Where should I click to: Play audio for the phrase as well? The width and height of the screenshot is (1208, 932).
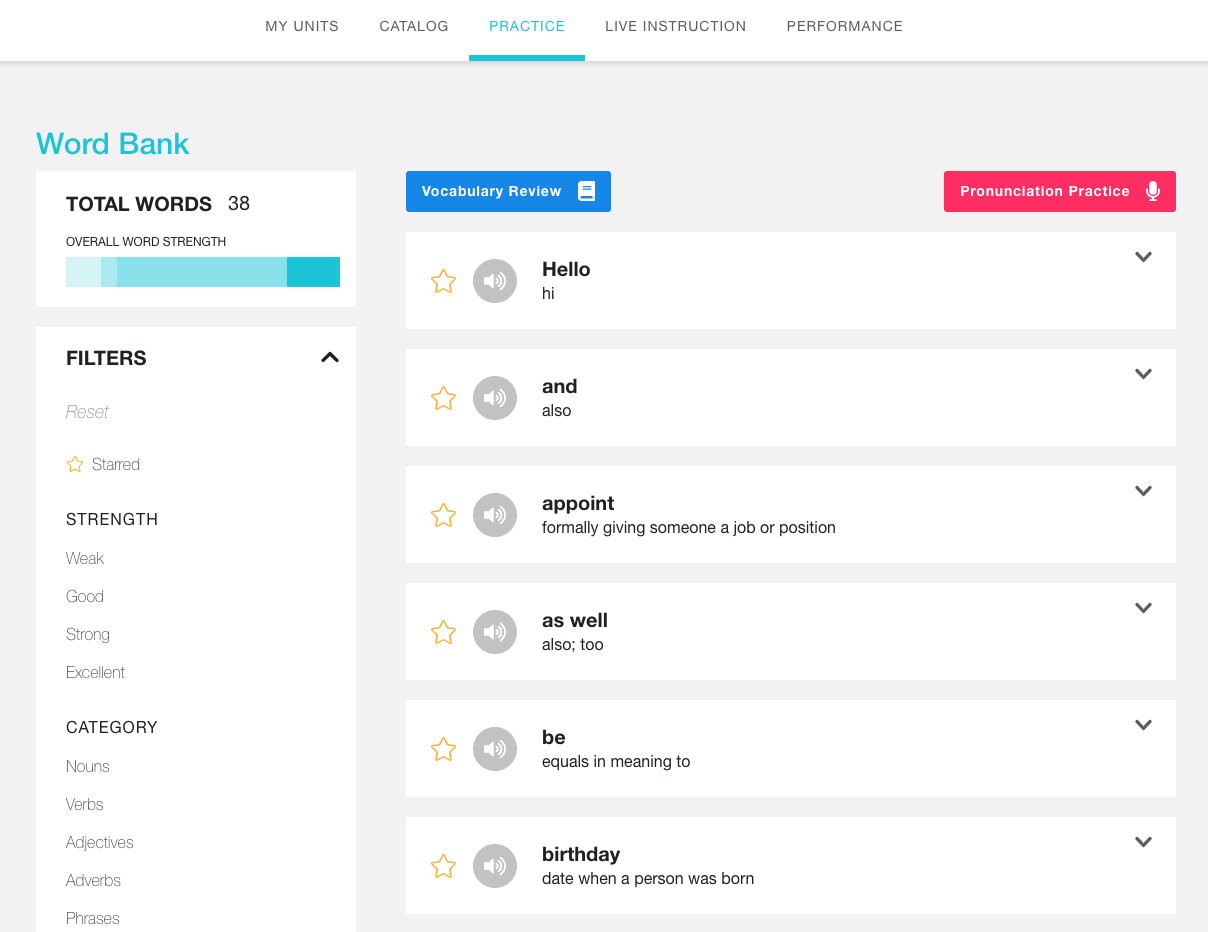point(495,632)
